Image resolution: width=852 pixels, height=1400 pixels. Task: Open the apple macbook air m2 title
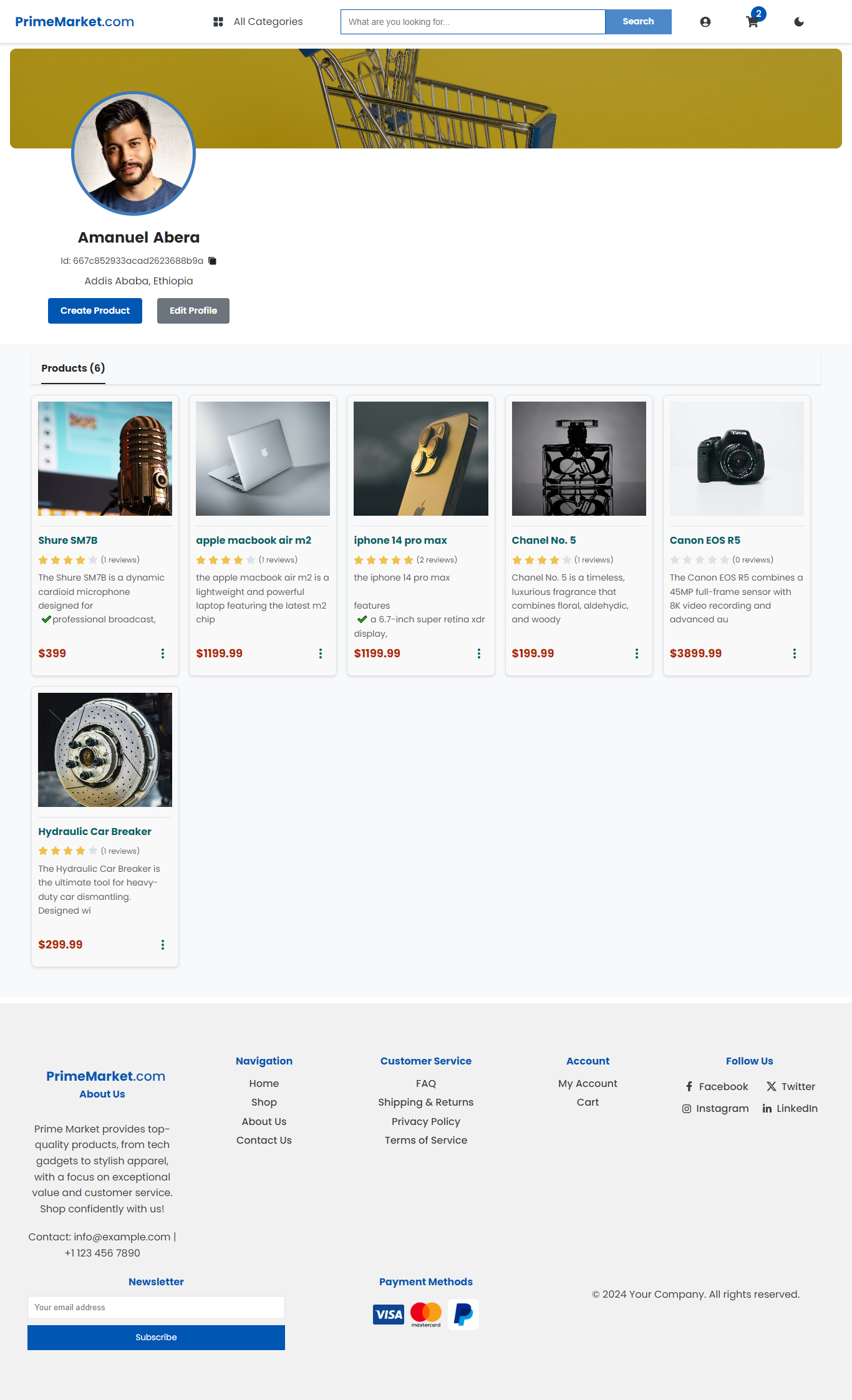253,541
